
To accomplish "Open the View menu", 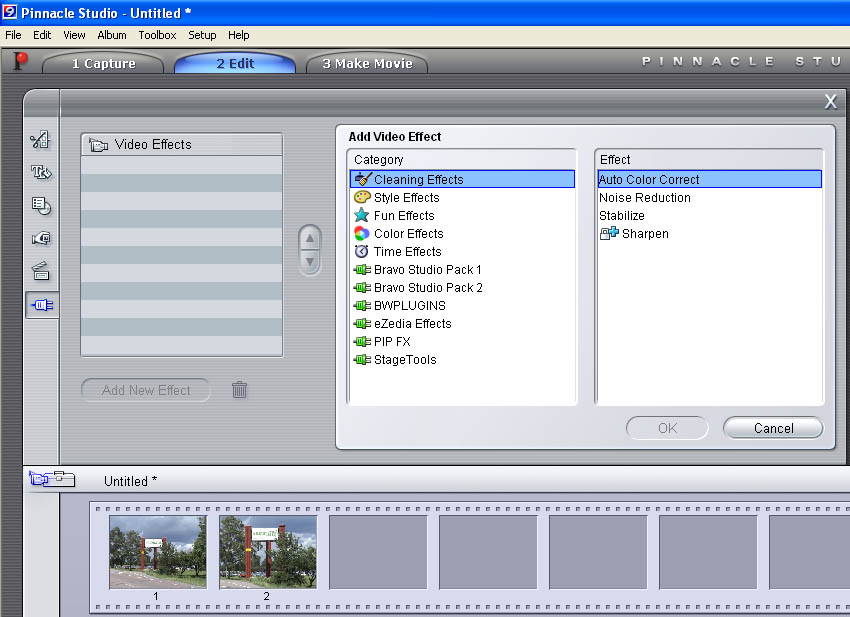I will point(74,35).
